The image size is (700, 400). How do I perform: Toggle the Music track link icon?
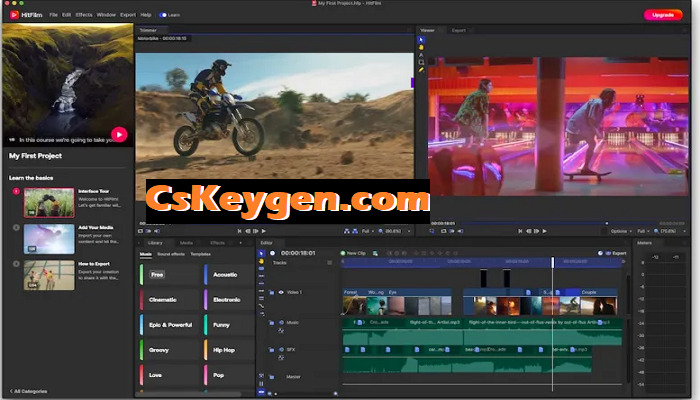281,330
